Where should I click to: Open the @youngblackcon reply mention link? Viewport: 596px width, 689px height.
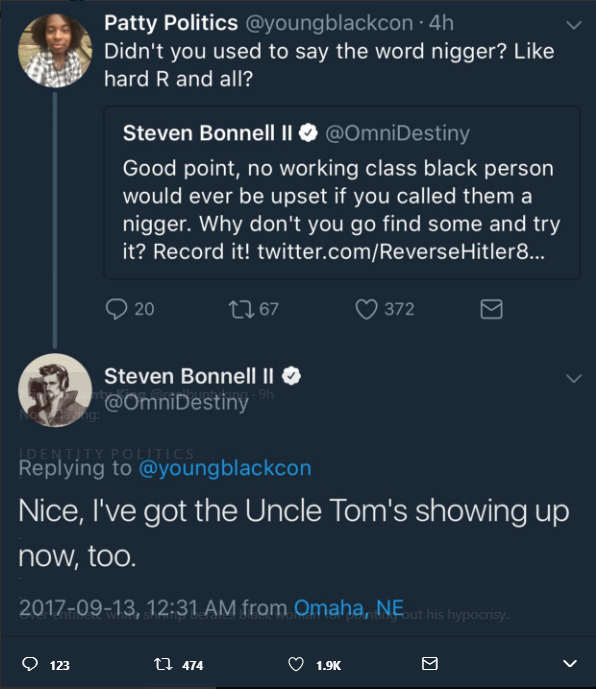225,468
